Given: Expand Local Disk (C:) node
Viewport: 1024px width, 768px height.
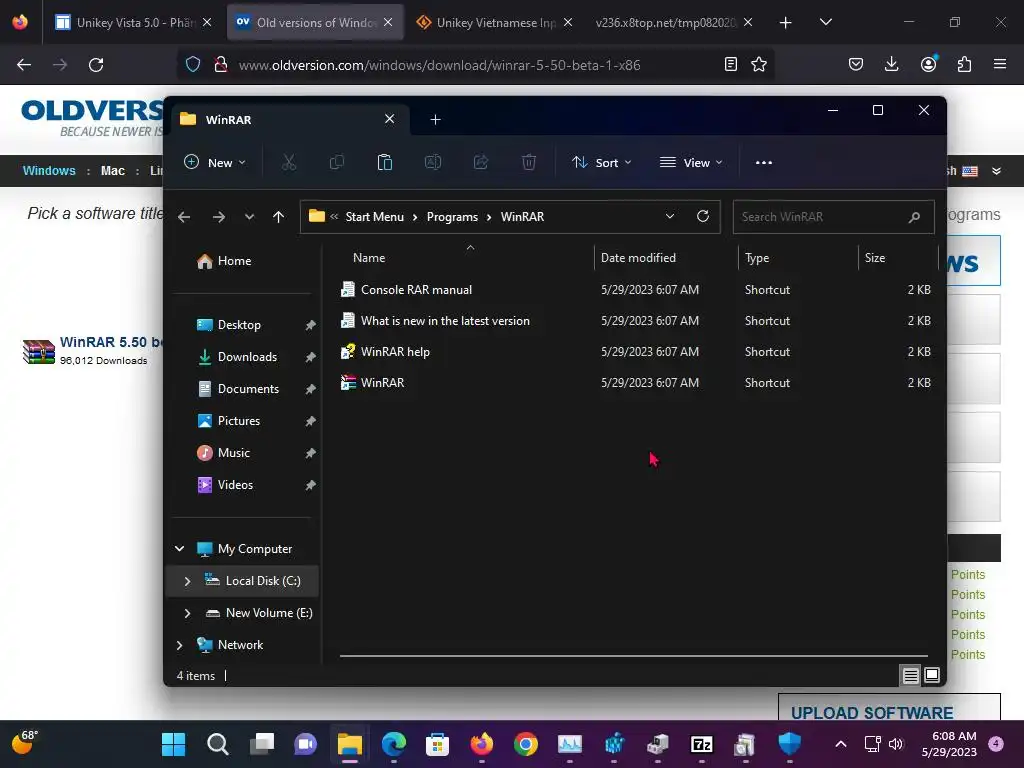Looking at the screenshot, I should point(187,581).
